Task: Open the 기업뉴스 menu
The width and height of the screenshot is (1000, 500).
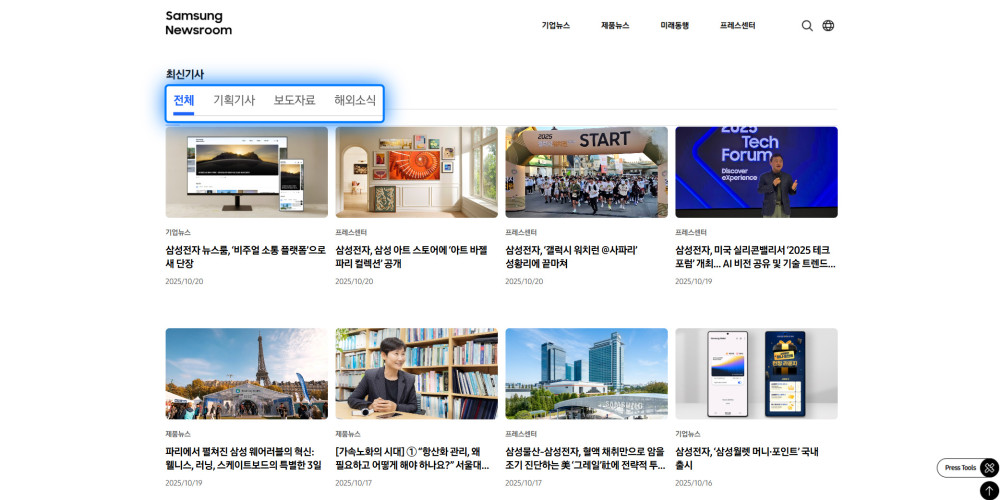Action: [x=555, y=26]
